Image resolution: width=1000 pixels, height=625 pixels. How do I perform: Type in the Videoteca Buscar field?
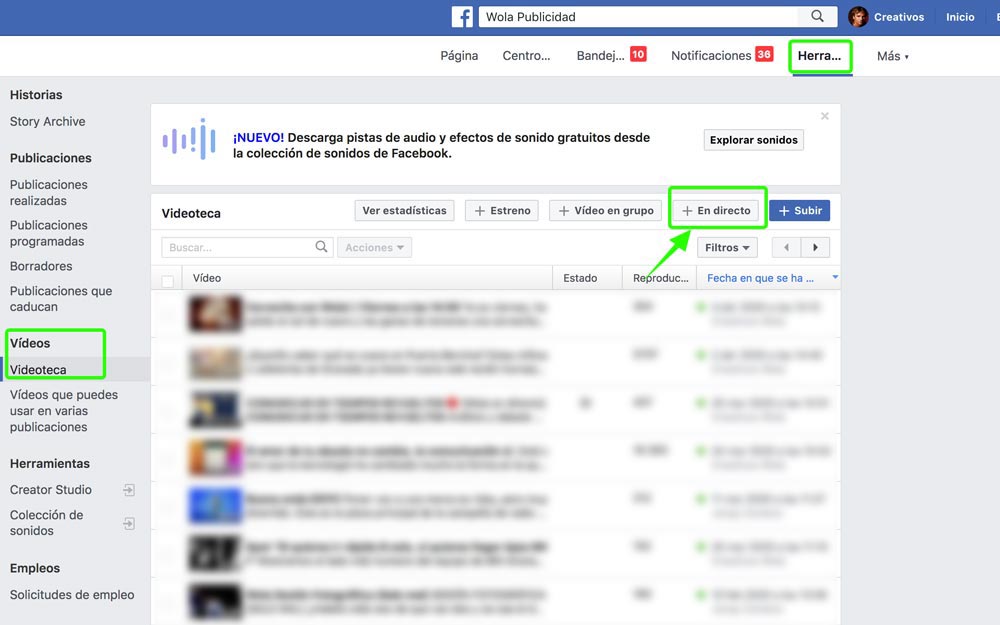tap(238, 247)
